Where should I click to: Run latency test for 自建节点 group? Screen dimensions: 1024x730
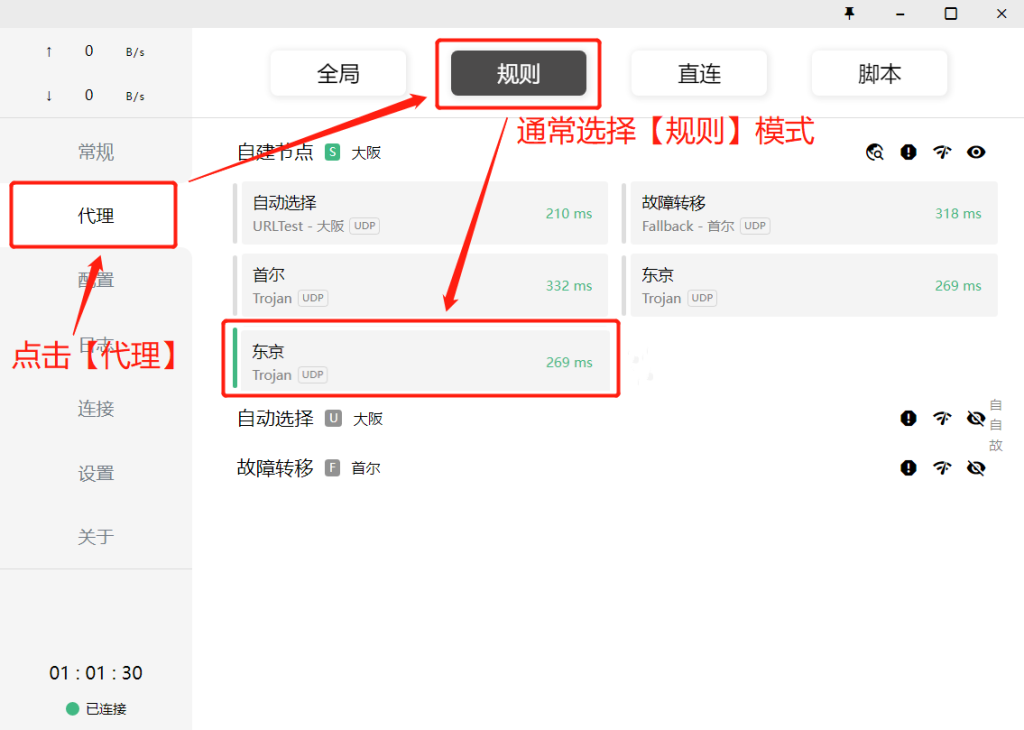tap(942, 152)
